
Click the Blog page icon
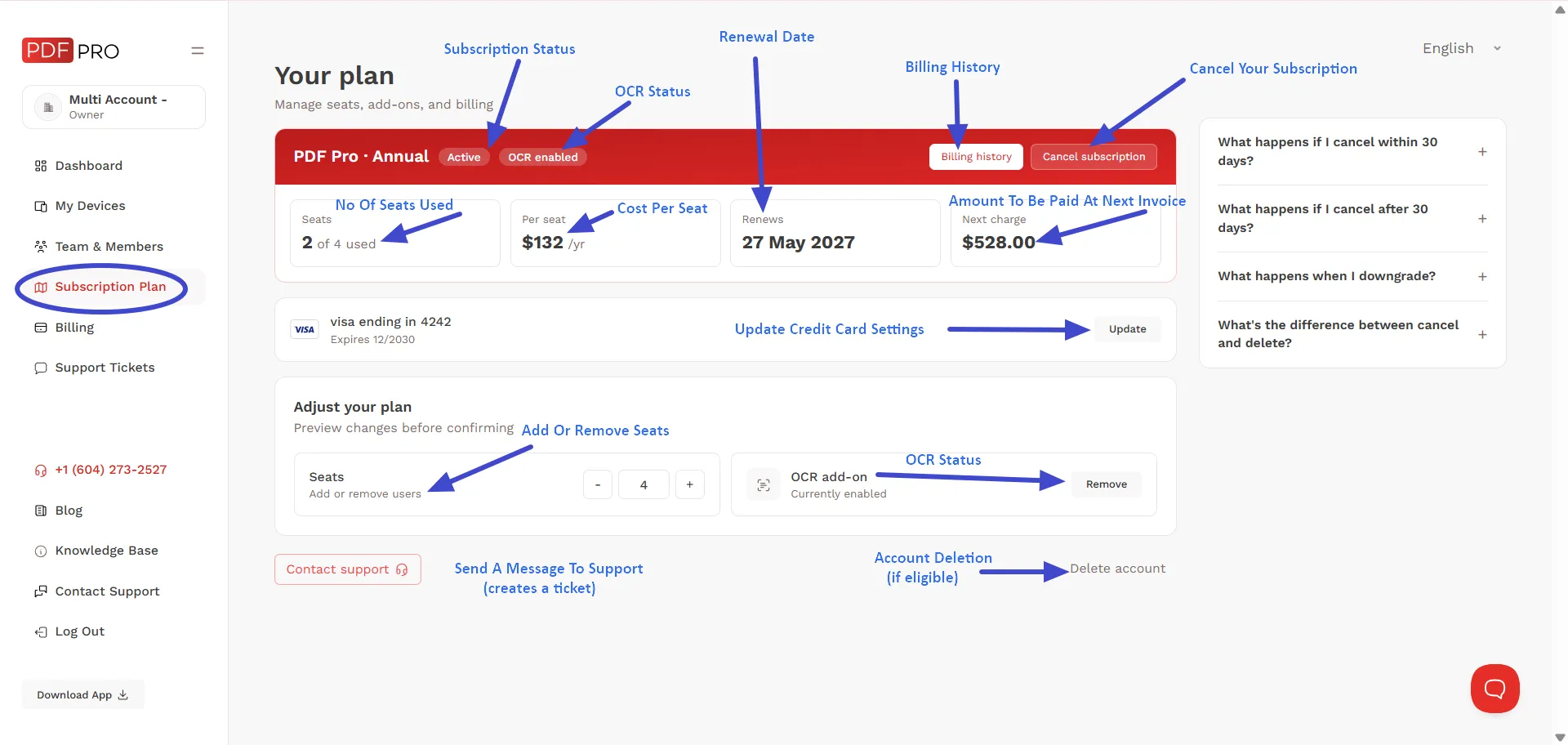click(x=41, y=511)
